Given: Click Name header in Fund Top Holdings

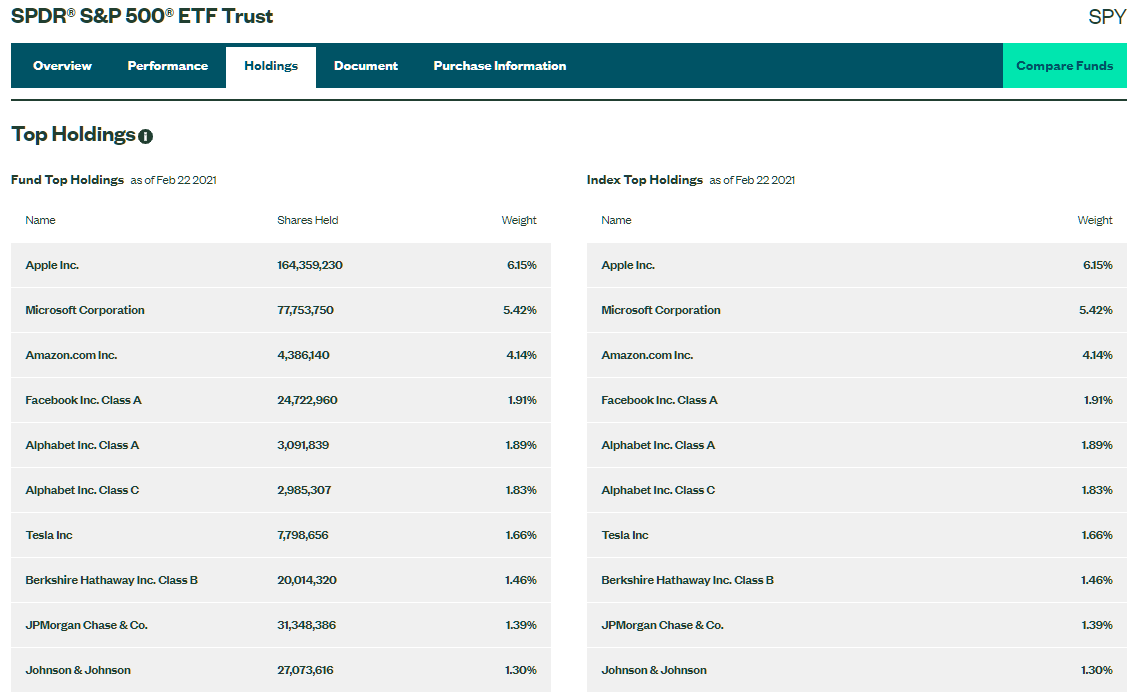Looking at the screenshot, I should pos(41,220).
